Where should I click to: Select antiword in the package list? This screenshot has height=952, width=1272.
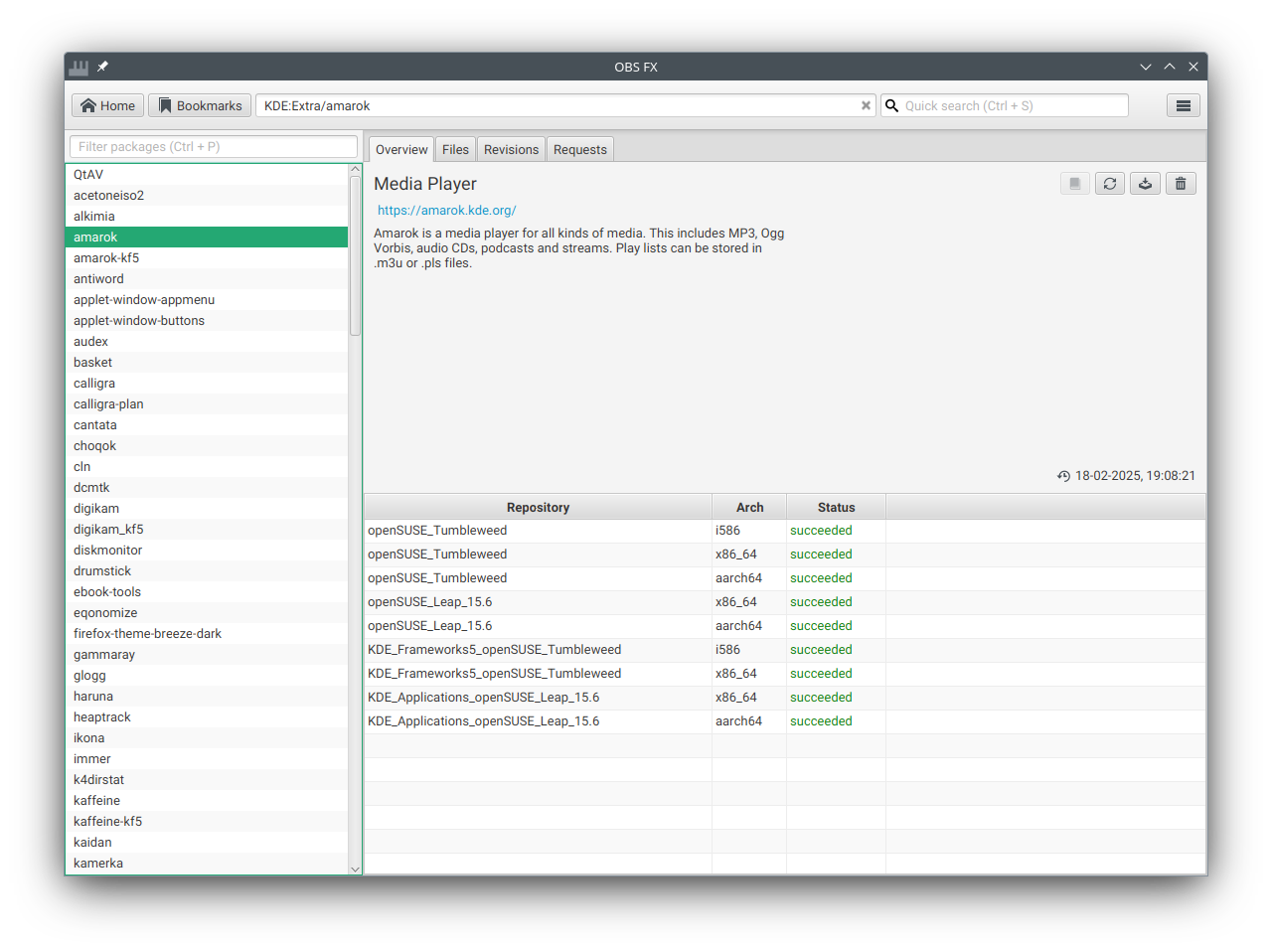pos(207,279)
